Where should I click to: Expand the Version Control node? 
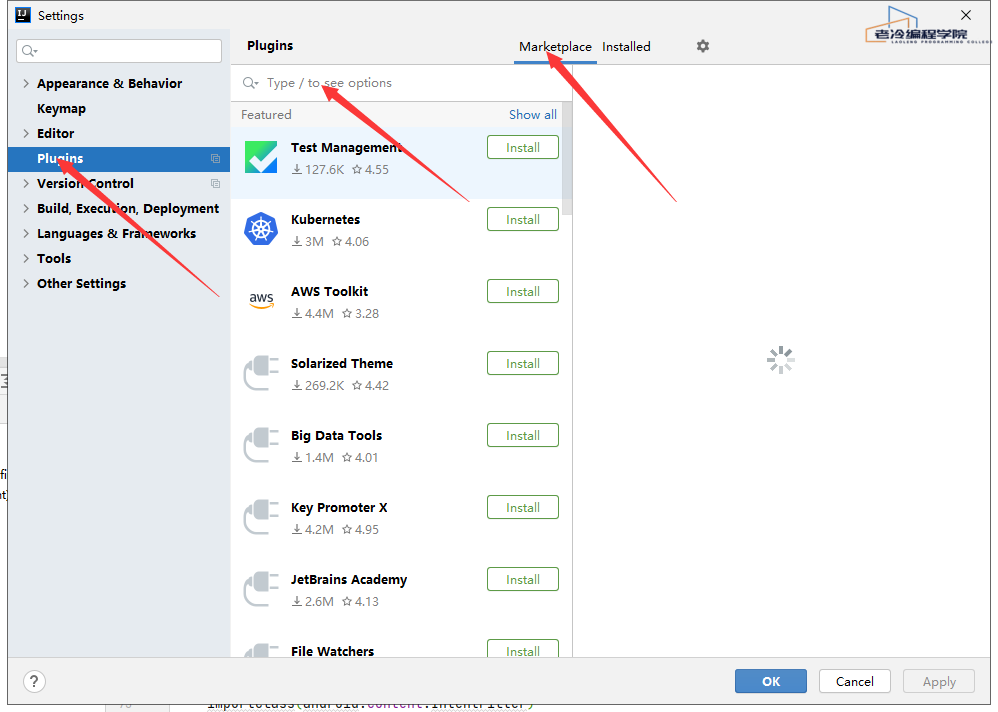coord(25,183)
